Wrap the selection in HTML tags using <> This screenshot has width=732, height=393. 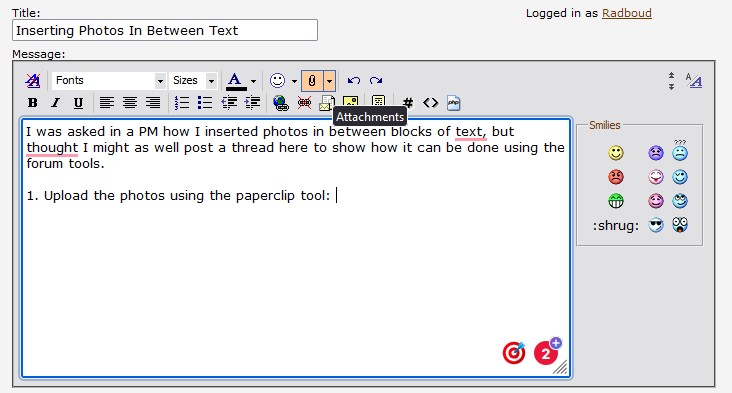(x=430, y=103)
